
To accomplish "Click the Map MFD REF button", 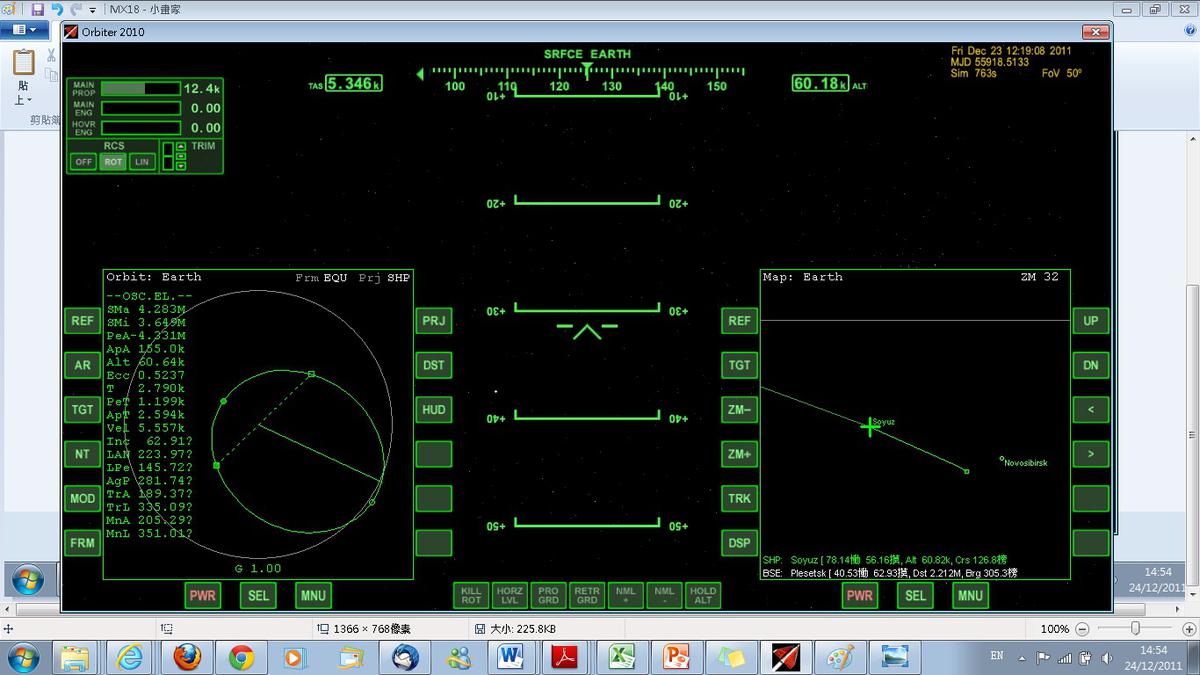I will (739, 321).
